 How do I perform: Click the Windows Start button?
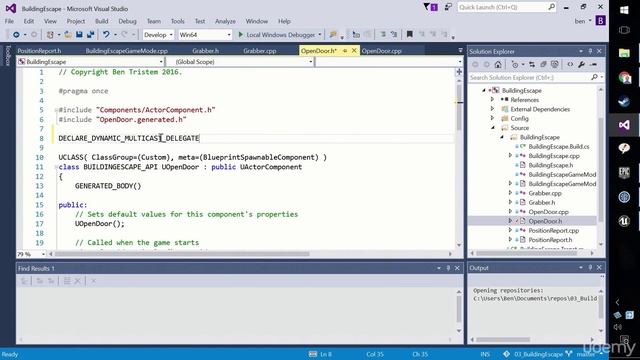pos(624,9)
